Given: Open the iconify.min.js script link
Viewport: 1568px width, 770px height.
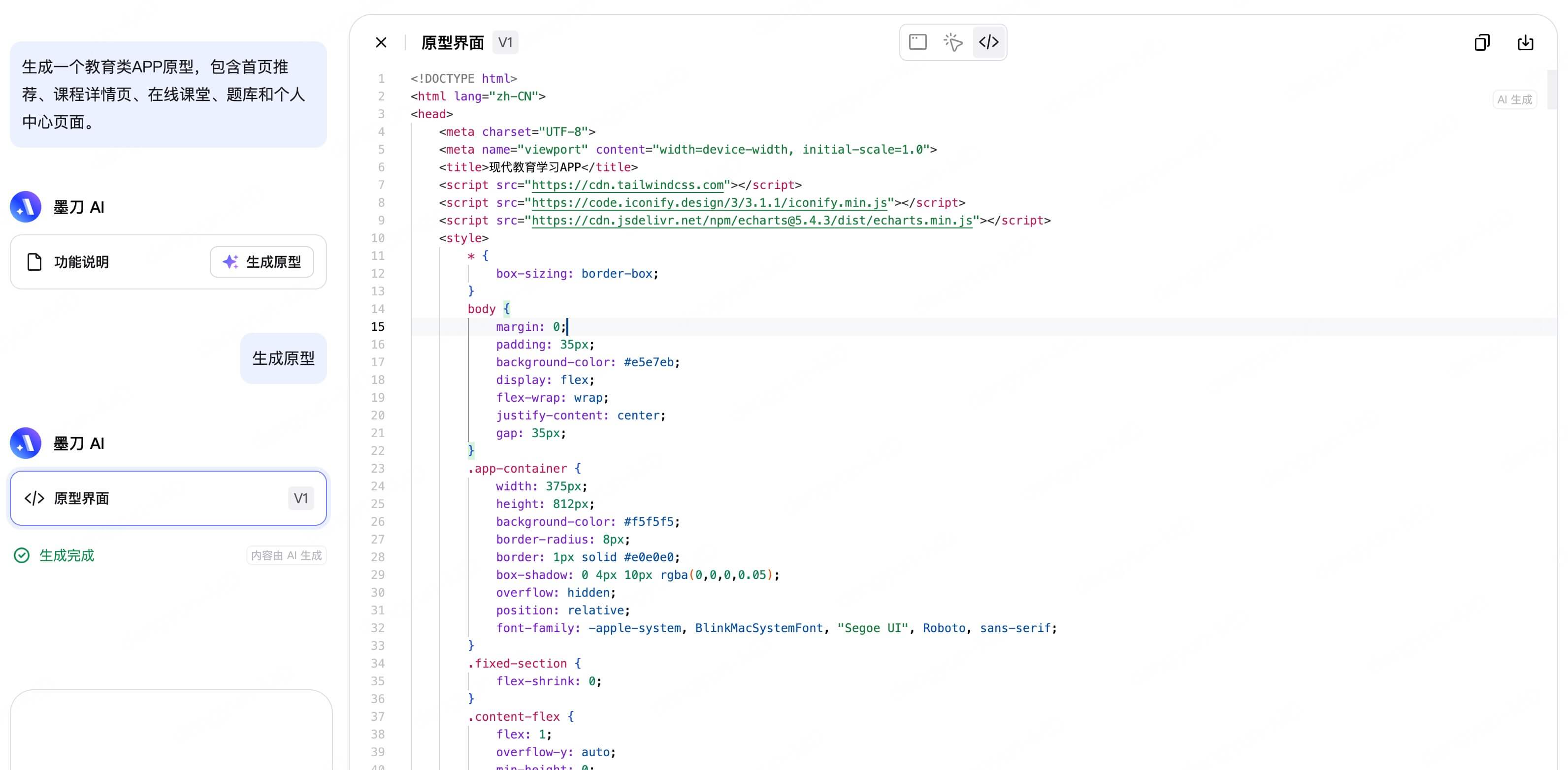Looking at the screenshot, I should click(709, 203).
